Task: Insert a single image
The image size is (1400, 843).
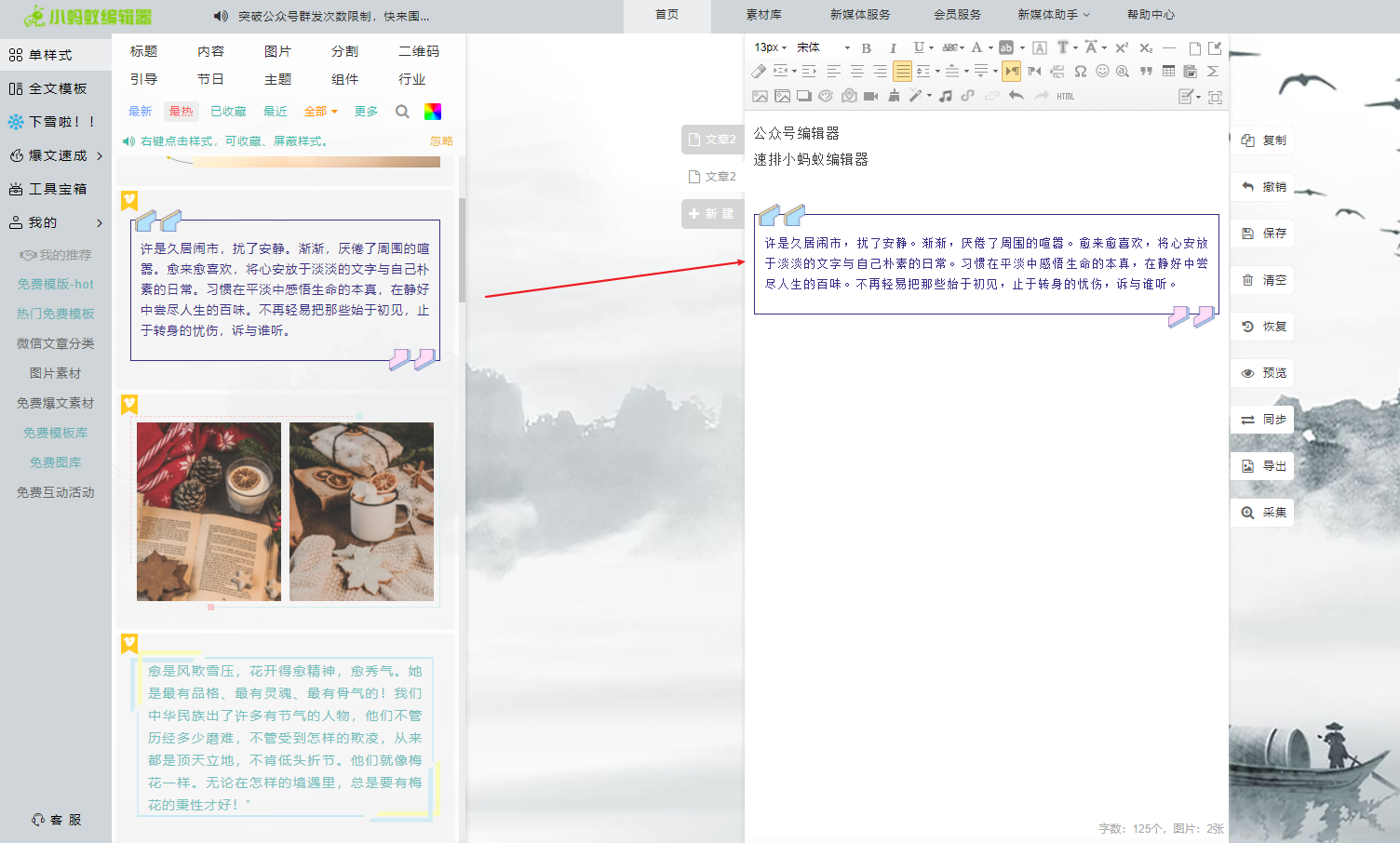Action: point(760,96)
